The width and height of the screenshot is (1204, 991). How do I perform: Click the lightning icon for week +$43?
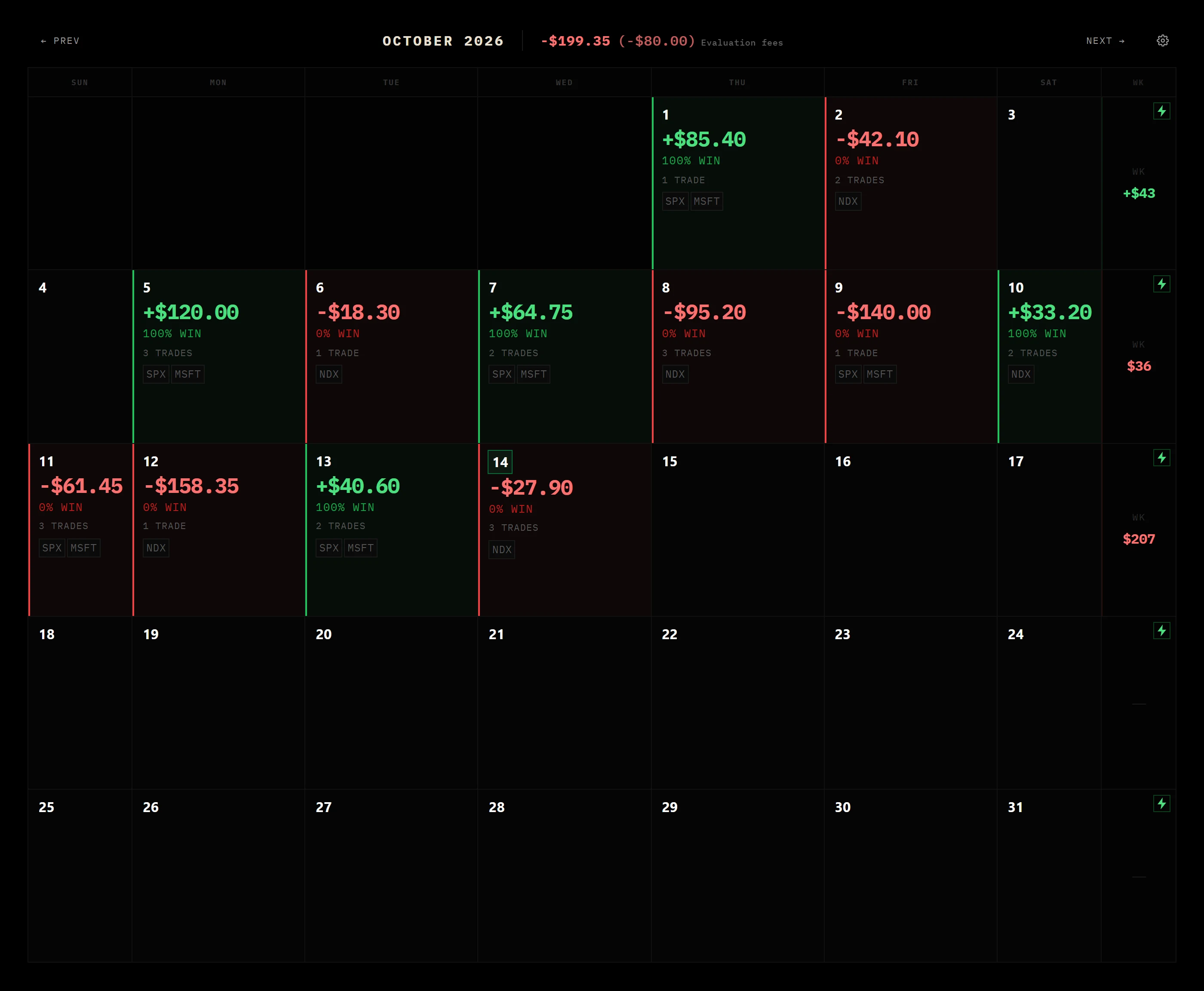tap(1162, 111)
